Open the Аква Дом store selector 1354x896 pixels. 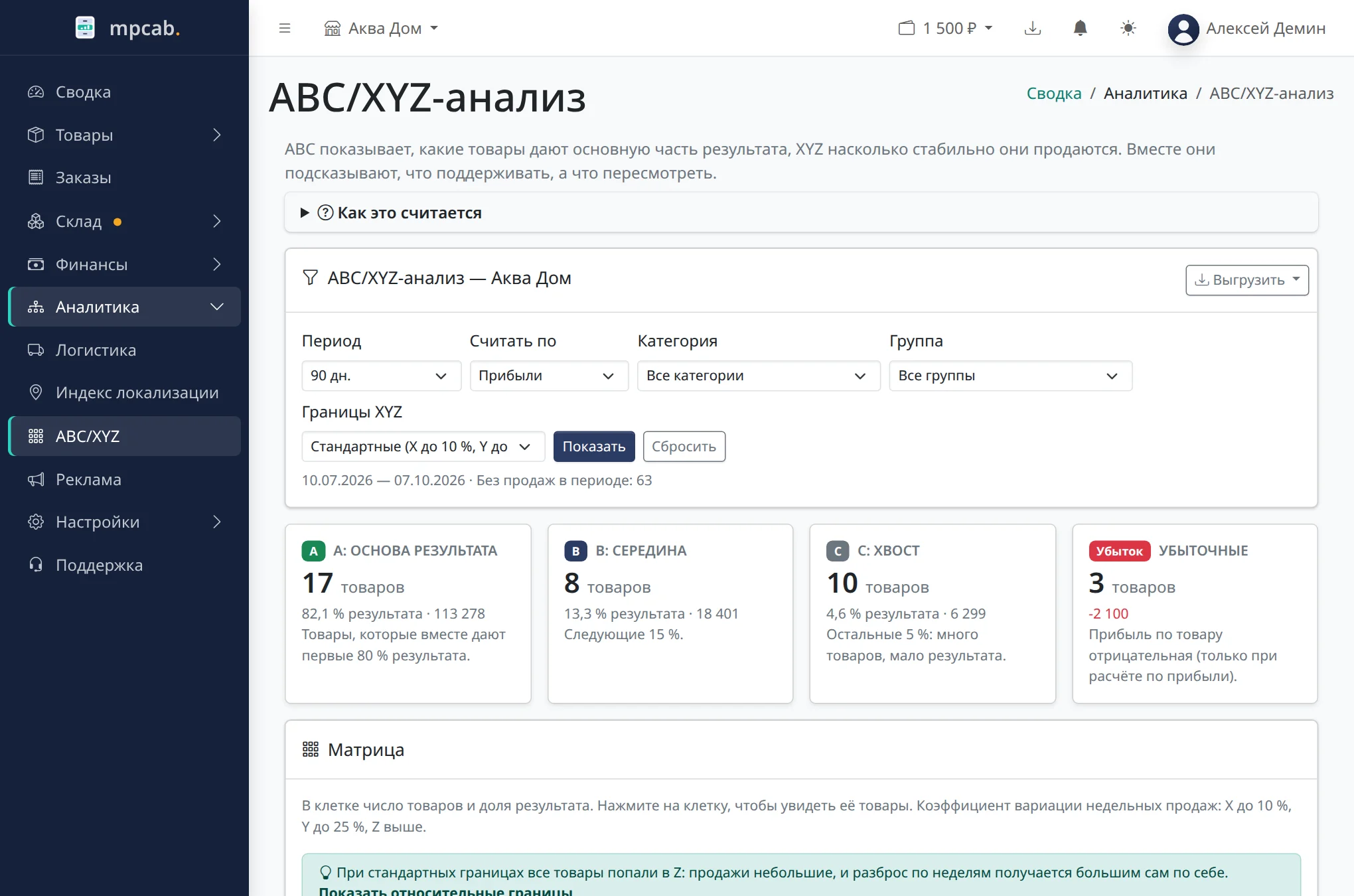pos(382,29)
